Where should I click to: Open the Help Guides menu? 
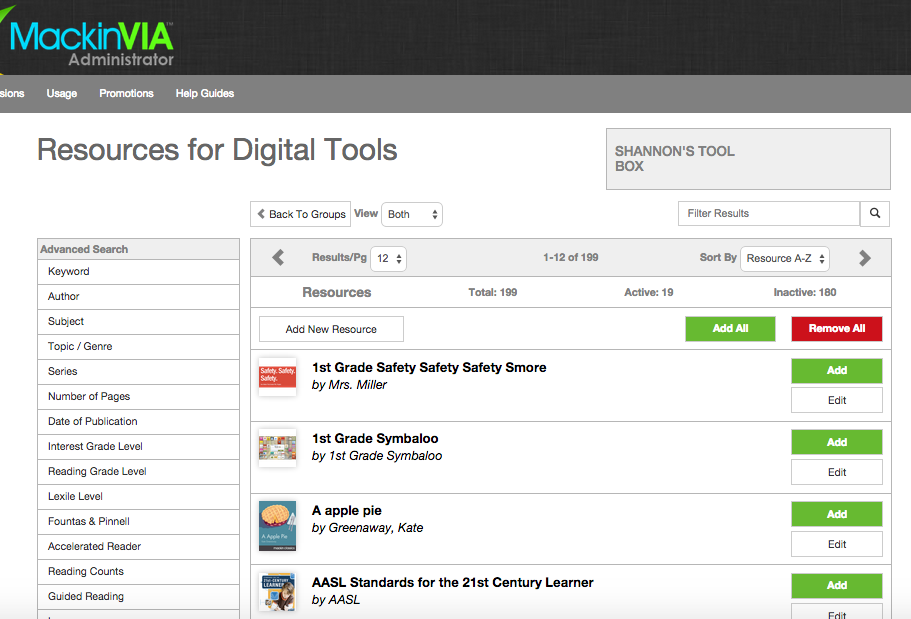(x=204, y=93)
